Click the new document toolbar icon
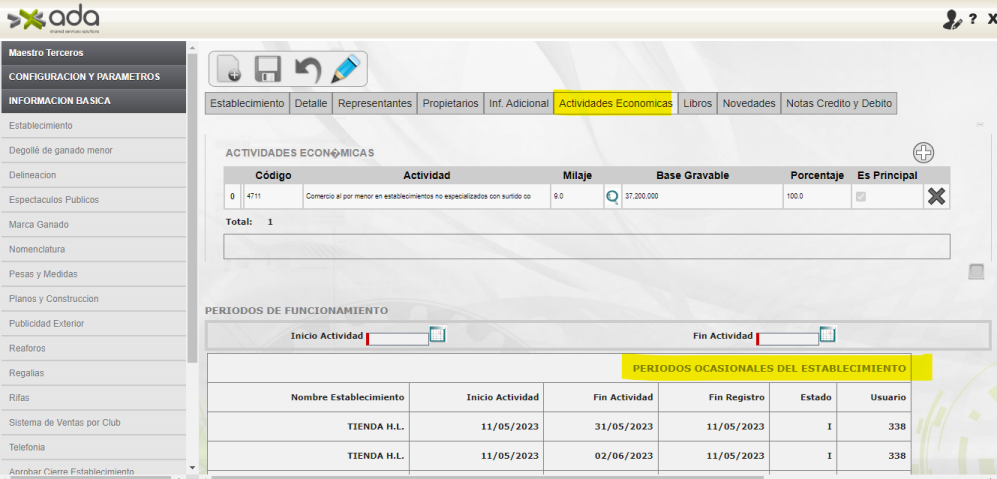 tap(228, 69)
